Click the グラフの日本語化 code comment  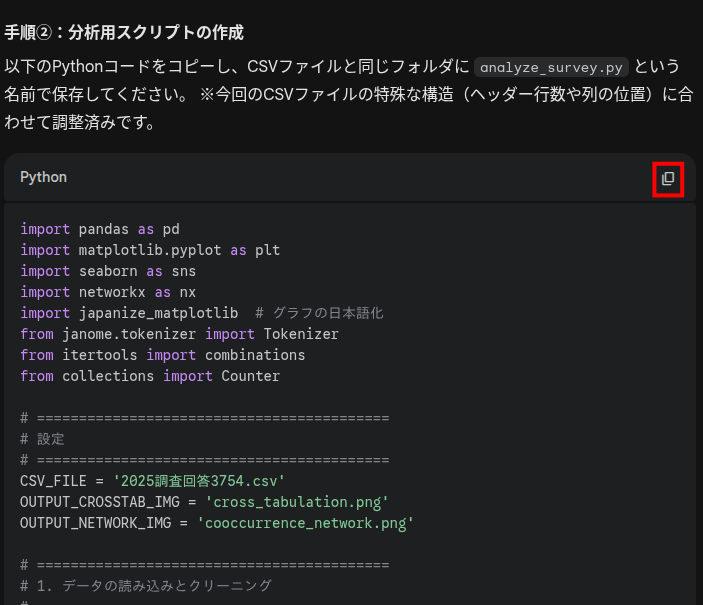(319, 313)
